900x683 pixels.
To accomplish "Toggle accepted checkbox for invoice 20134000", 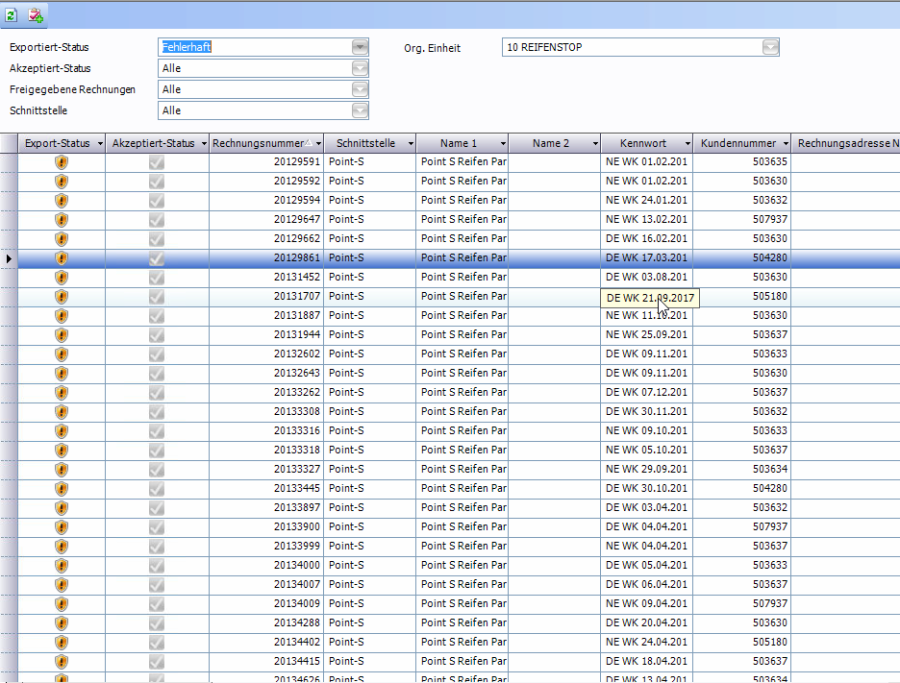I will click(156, 564).
